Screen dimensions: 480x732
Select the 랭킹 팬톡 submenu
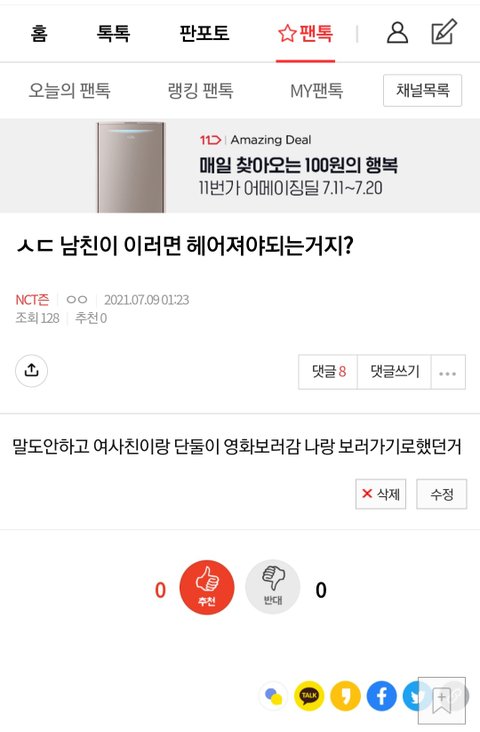(200, 90)
